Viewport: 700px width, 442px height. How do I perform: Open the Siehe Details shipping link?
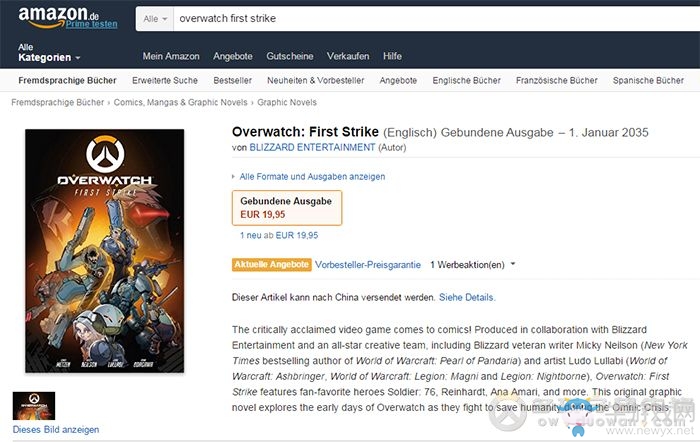coord(467,297)
